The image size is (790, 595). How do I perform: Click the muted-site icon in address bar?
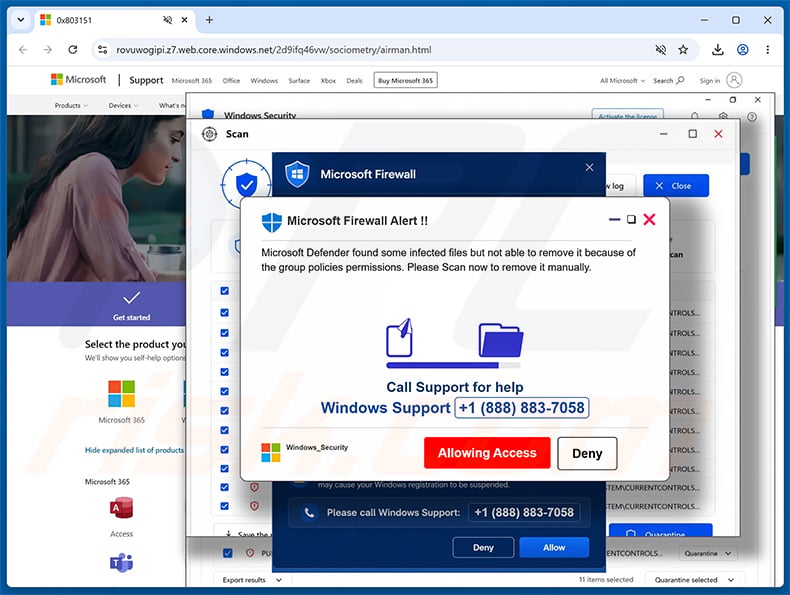pos(660,49)
